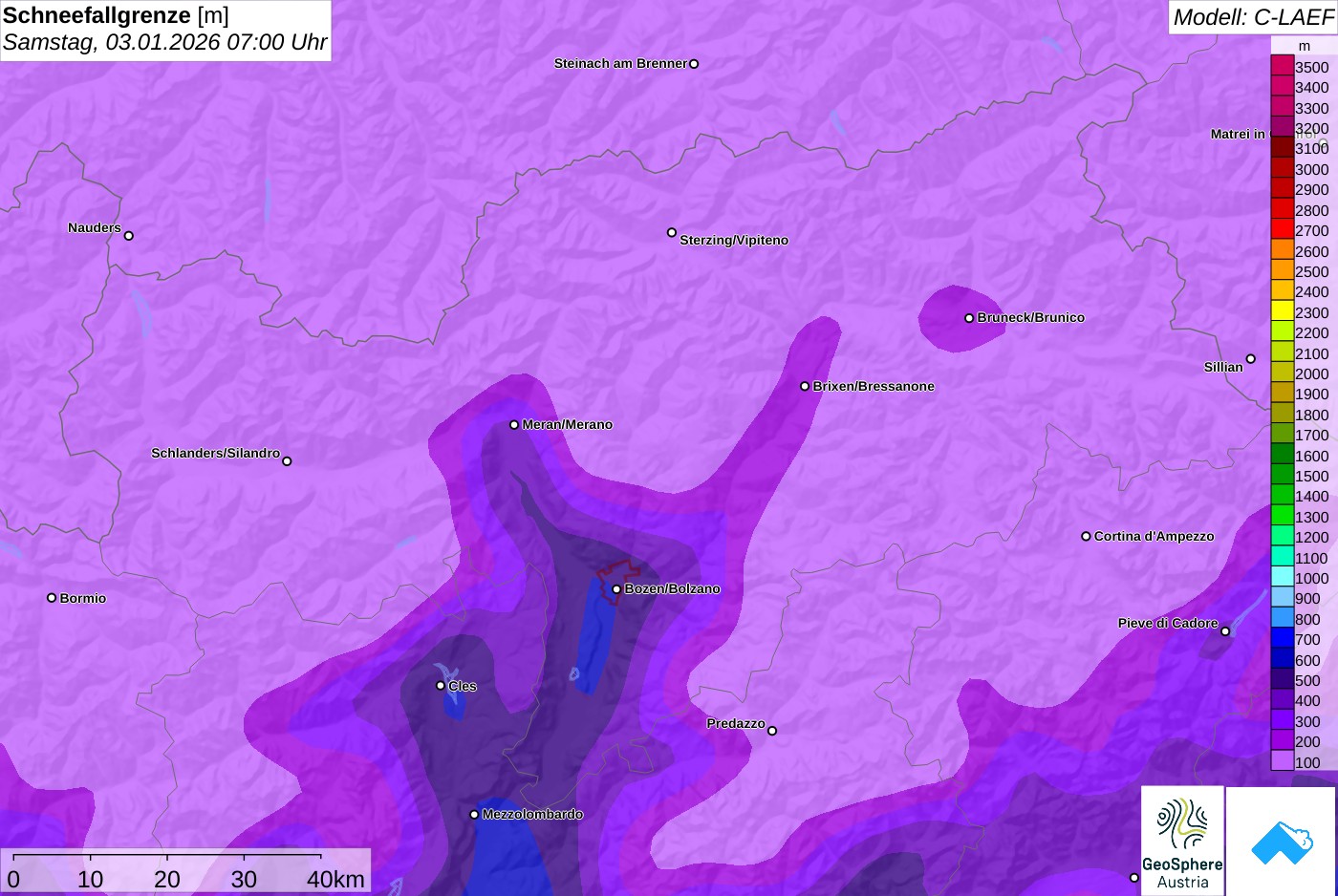The height and width of the screenshot is (896, 1338).
Task: Click the Cortina d'Ampezzo city marker
Action: pyautogui.click(x=1086, y=537)
